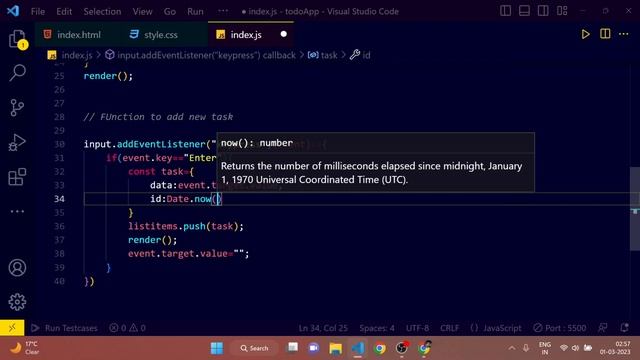The height and width of the screenshot is (360, 640).
Task: Click line number 34 in gutter
Action: tap(59, 199)
